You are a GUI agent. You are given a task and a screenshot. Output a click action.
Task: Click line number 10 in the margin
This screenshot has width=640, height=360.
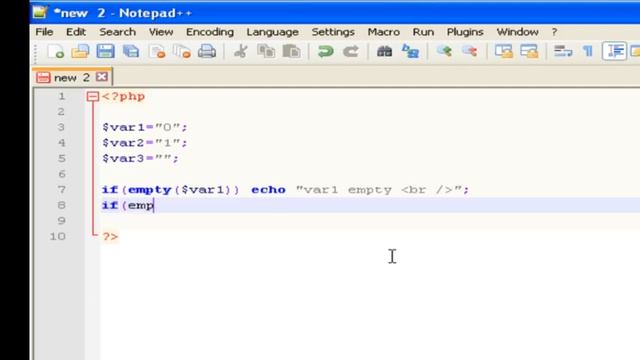(x=58, y=236)
